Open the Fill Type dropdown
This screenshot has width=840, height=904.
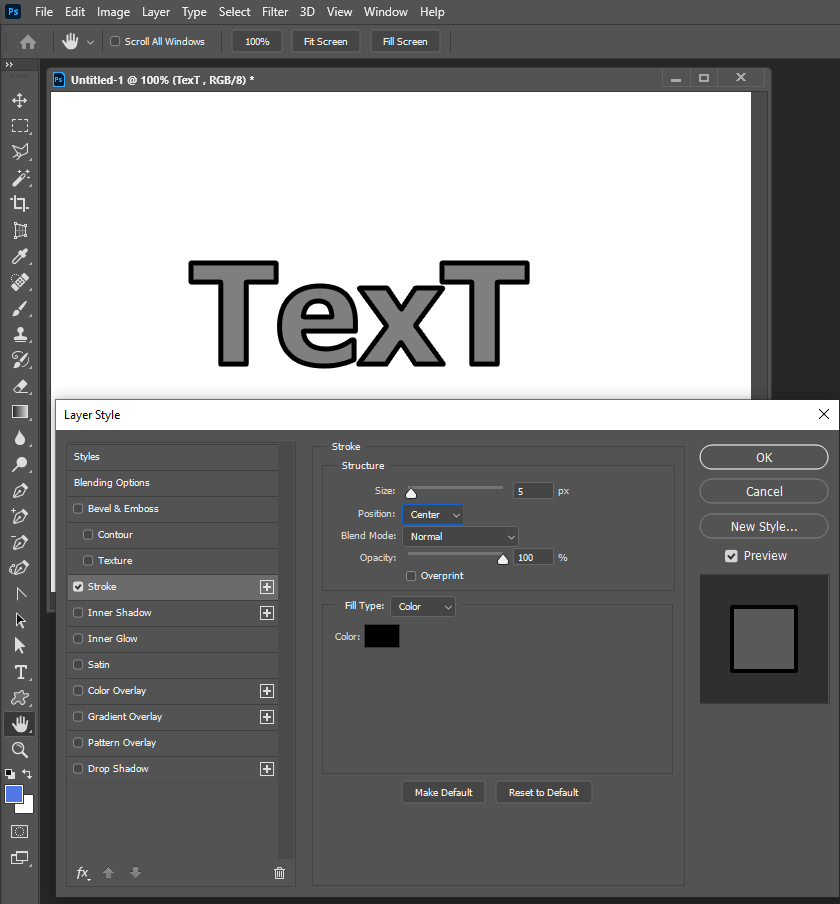423,606
